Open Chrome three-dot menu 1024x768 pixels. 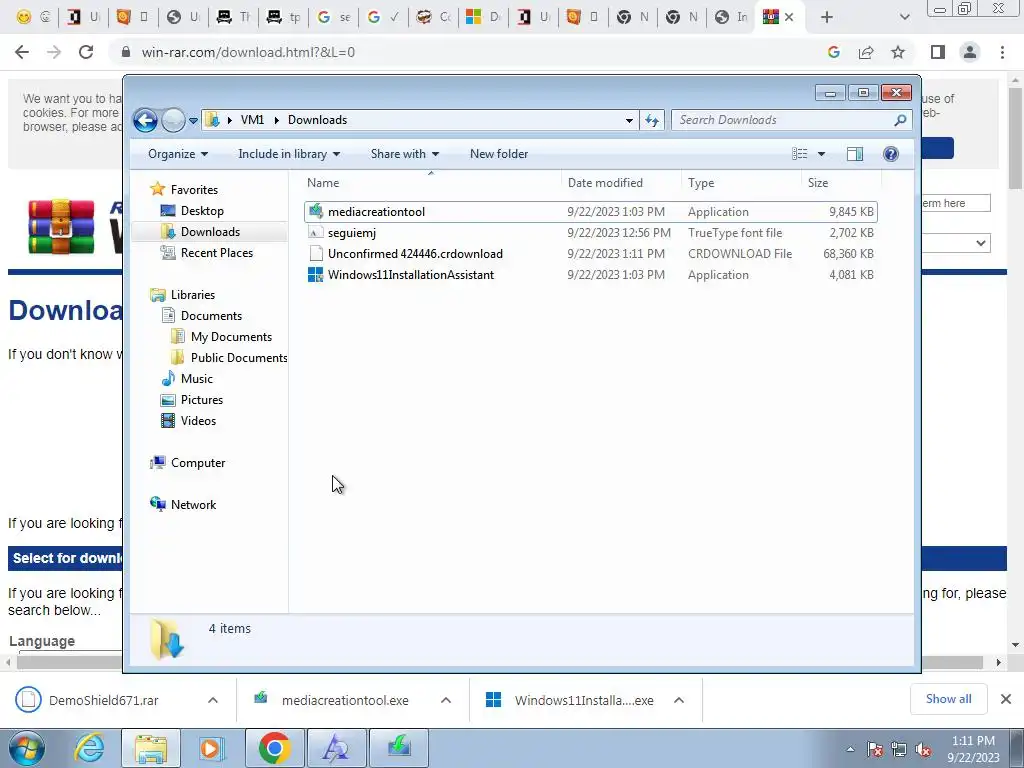pos(1002,52)
